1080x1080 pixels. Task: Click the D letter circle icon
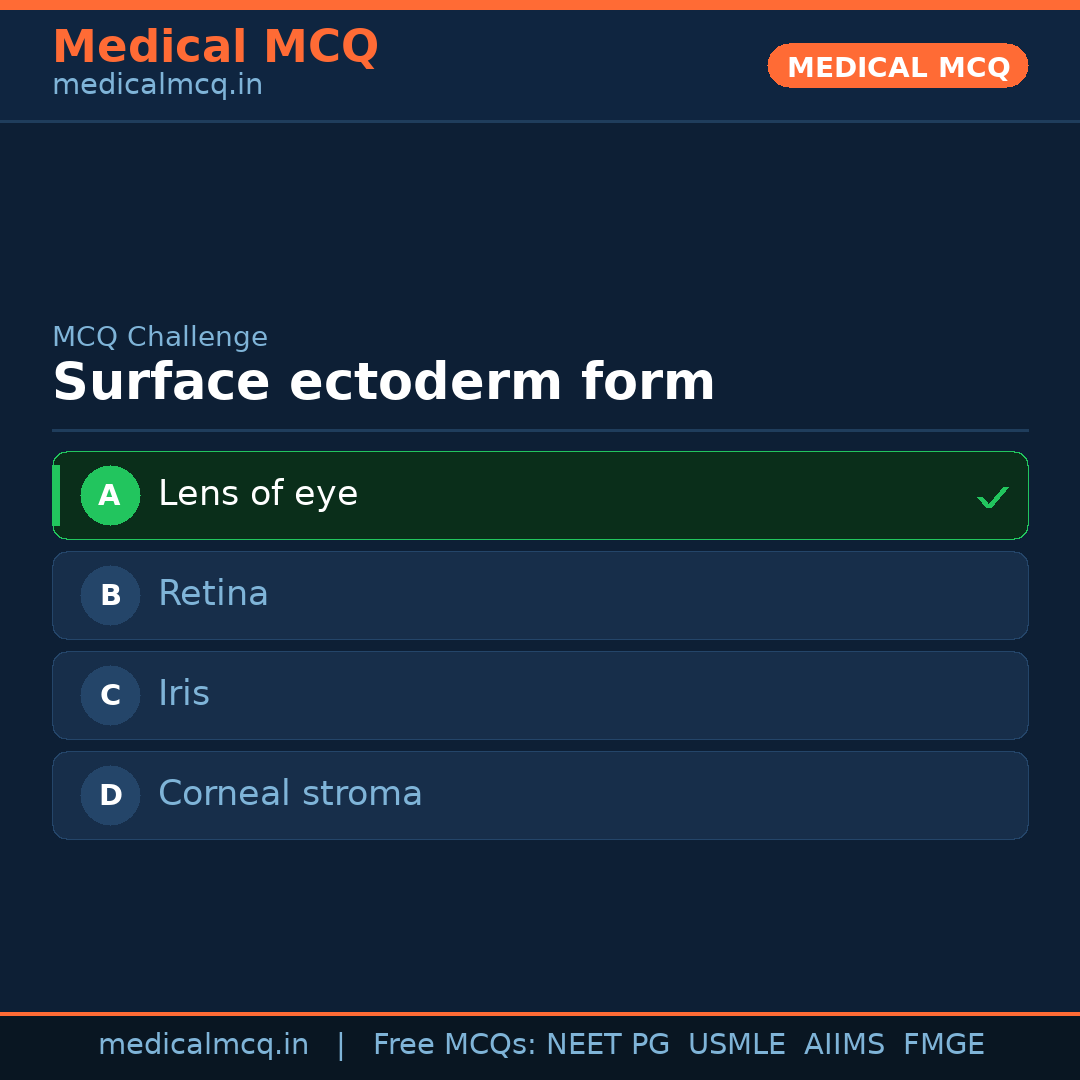pyautogui.click(x=110, y=795)
